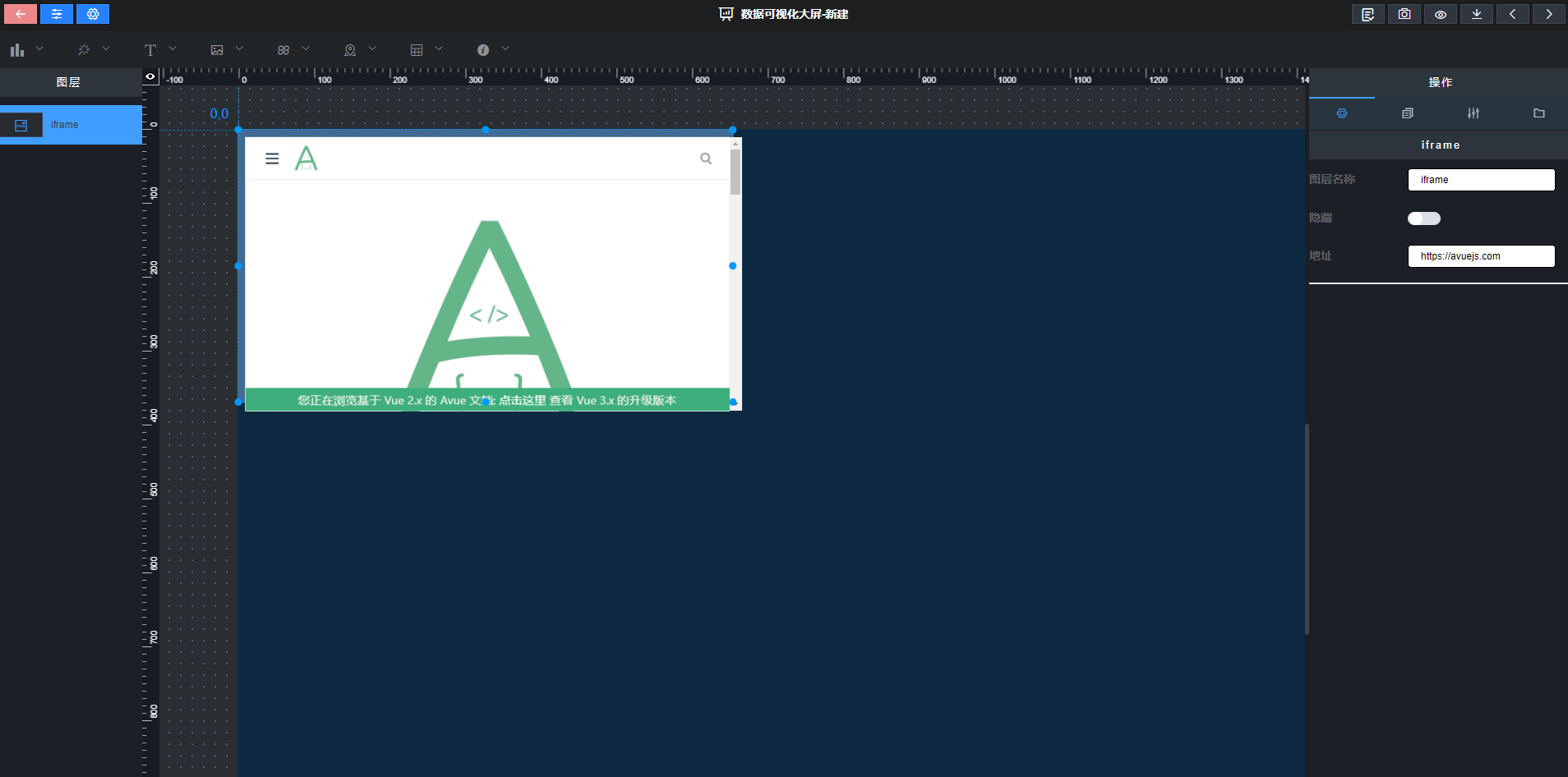
Task: Expand the map components dropdown arrow
Action: [x=372, y=49]
